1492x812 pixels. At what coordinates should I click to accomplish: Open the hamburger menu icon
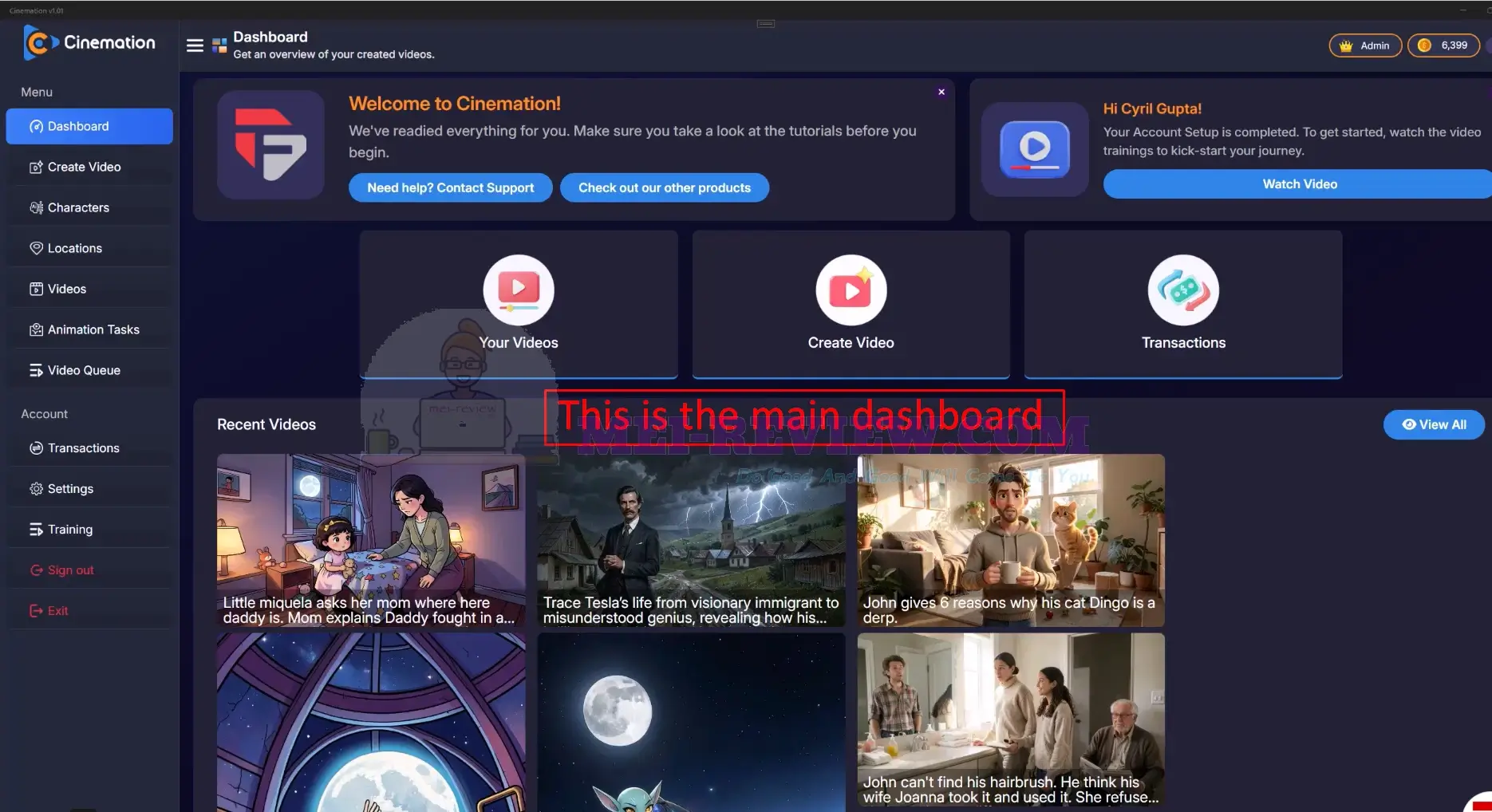coord(195,45)
